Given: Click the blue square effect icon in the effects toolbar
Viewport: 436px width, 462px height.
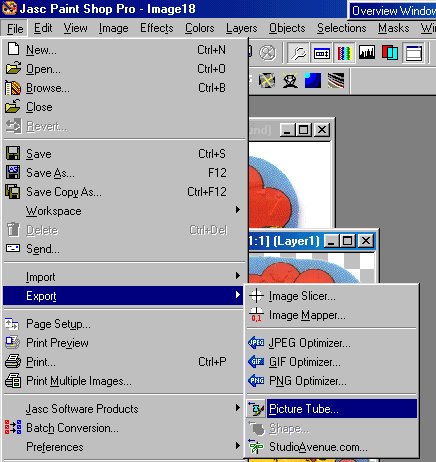Looking at the screenshot, I should [x=313, y=80].
